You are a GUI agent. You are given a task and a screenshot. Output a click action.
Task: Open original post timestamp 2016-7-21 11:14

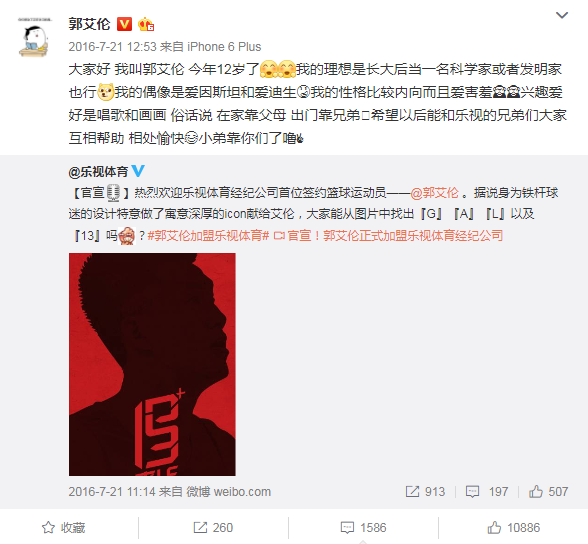coord(112,492)
